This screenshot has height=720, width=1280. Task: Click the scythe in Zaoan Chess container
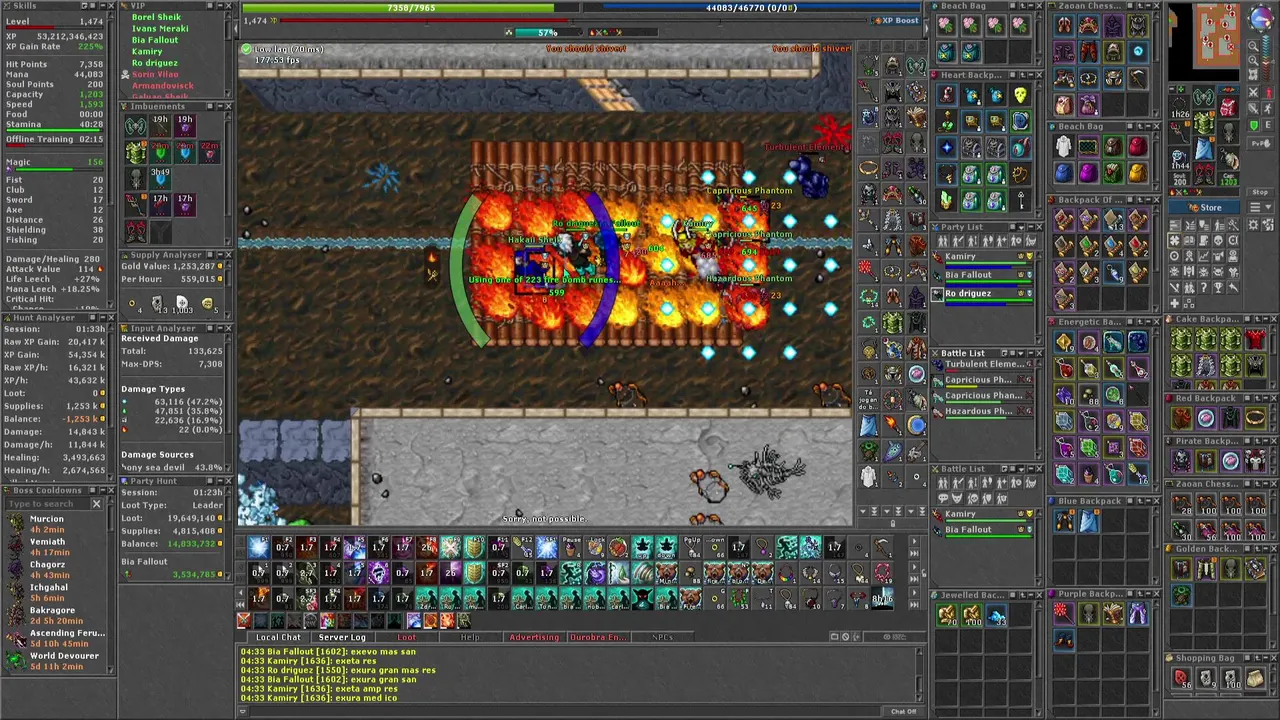(1138, 79)
